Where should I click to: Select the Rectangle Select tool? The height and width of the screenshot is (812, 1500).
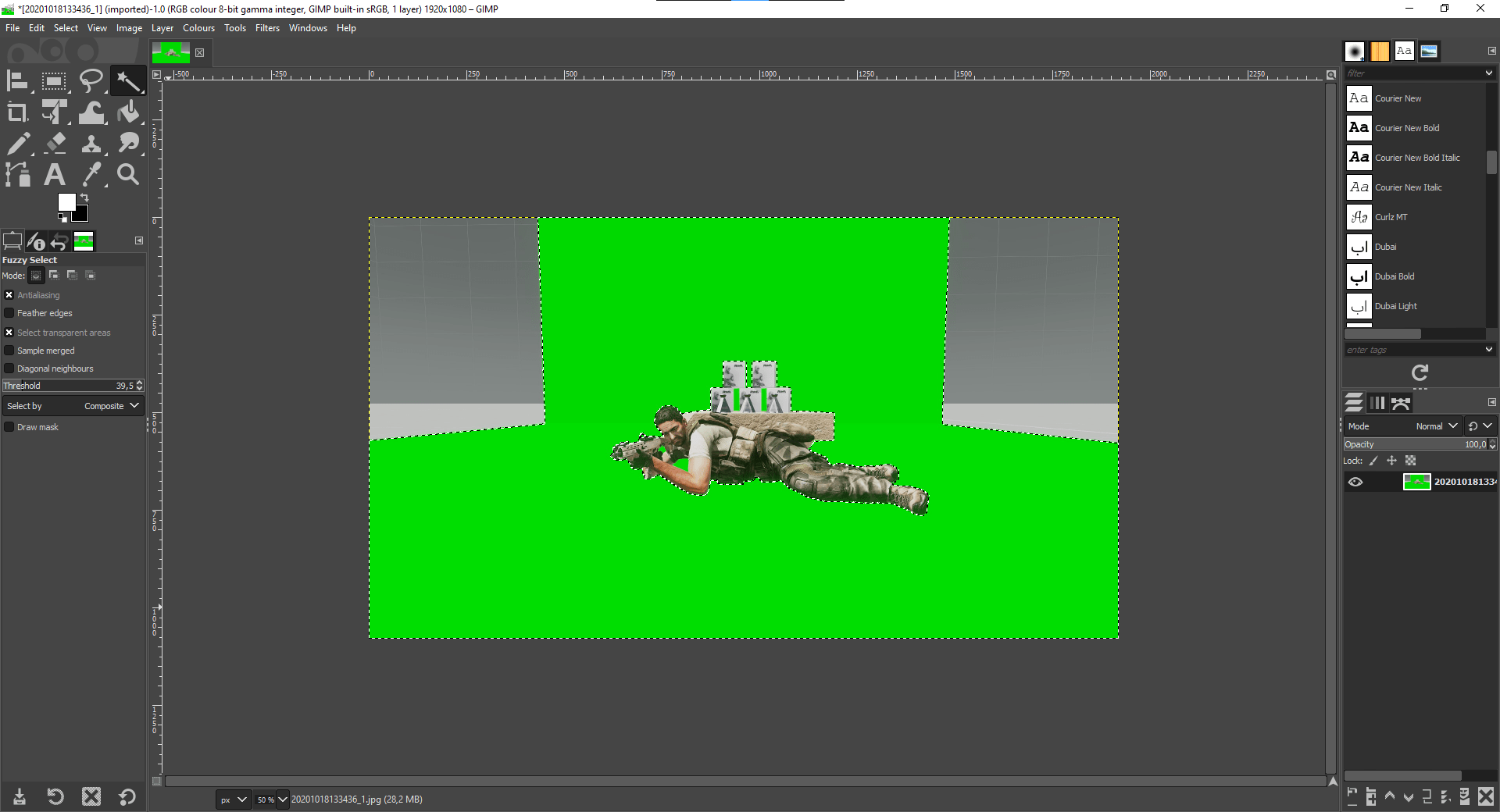tap(54, 81)
